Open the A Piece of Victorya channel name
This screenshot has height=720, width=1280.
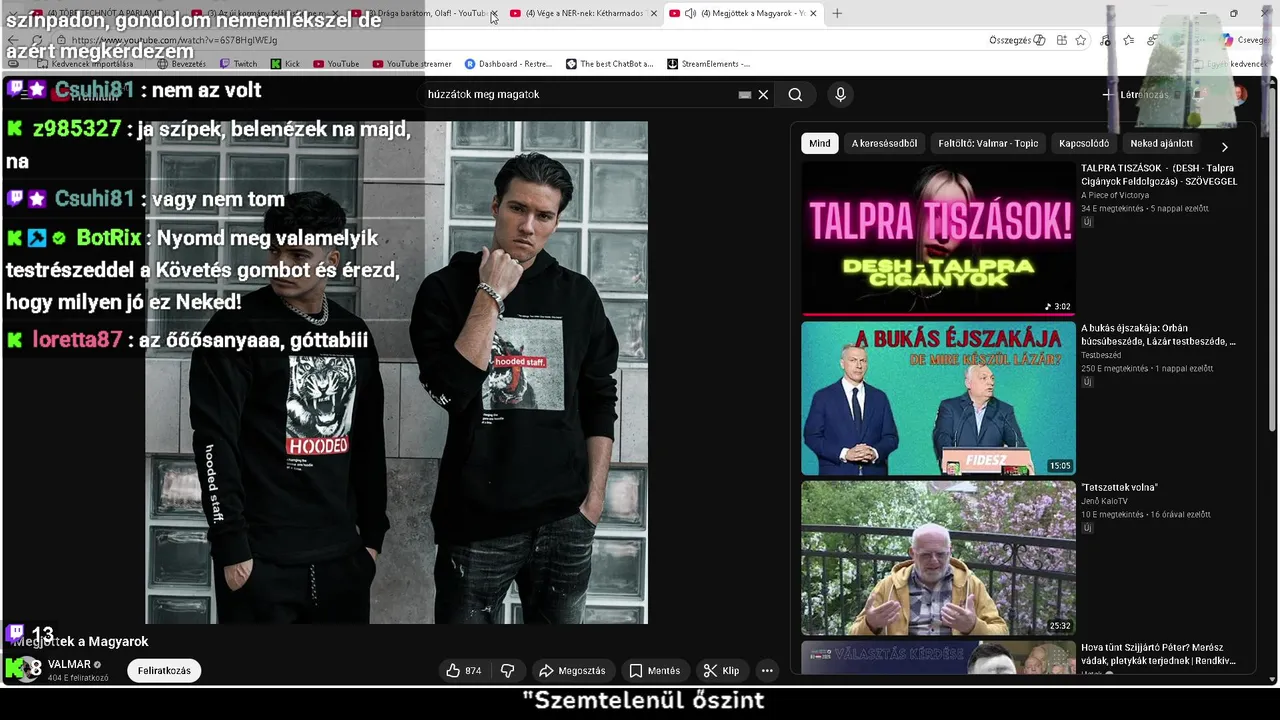click(x=1115, y=195)
